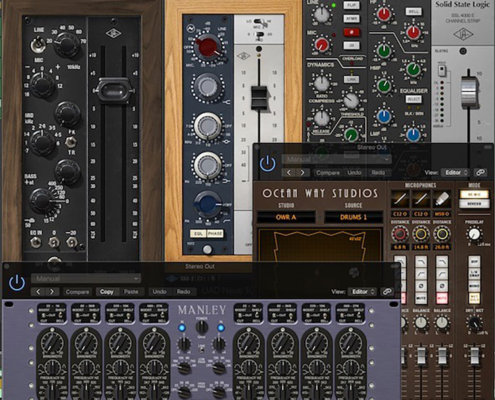Viewport: 495px width, 400px height.
Task: Click LINE/MIC toggle switch on Helios strip
Action: point(39,45)
